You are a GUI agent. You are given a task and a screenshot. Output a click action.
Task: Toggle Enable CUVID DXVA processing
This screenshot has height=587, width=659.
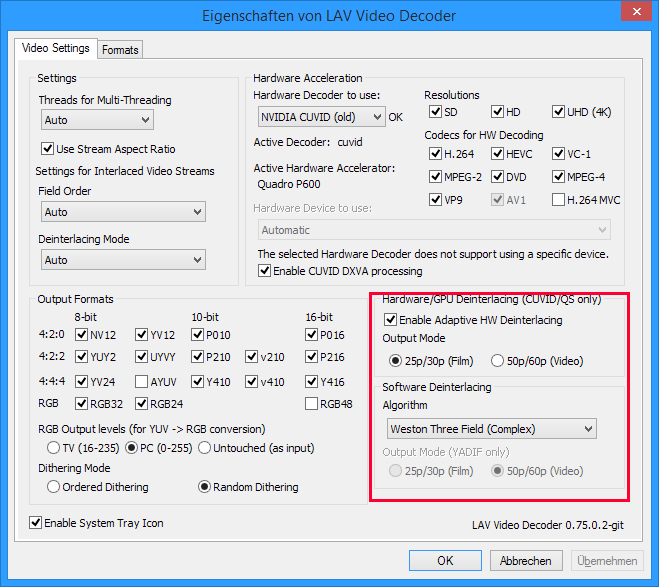[x=265, y=271]
